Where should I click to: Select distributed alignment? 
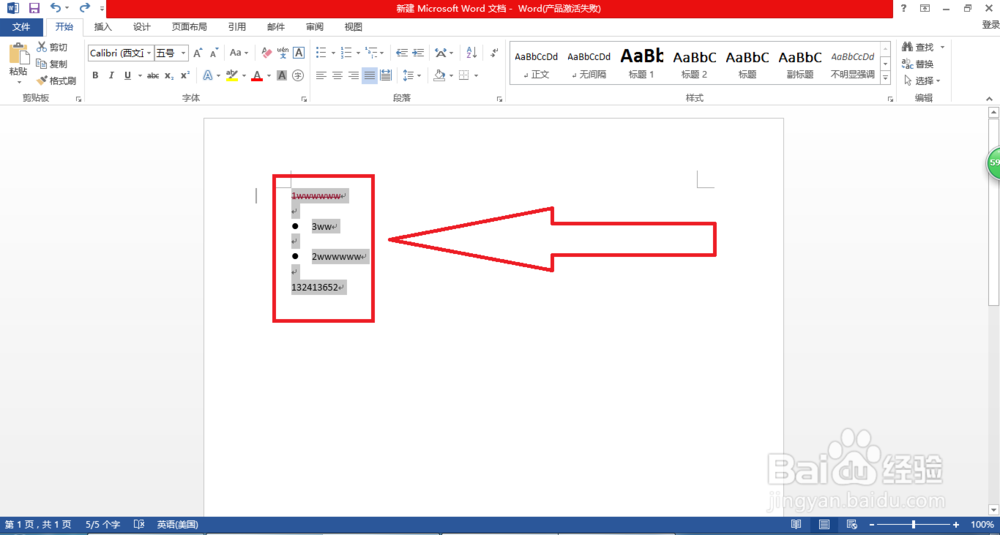(385, 75)
